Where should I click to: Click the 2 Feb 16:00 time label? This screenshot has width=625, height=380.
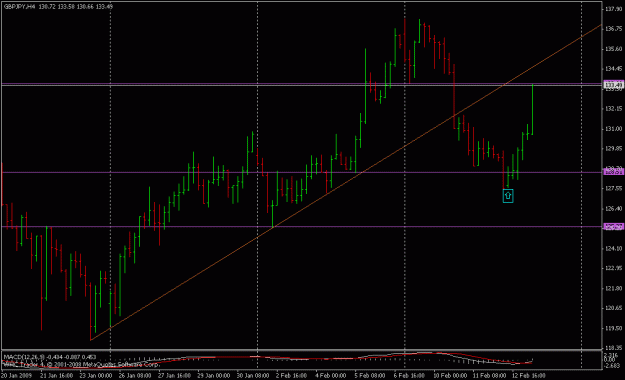tap(291, 376)
